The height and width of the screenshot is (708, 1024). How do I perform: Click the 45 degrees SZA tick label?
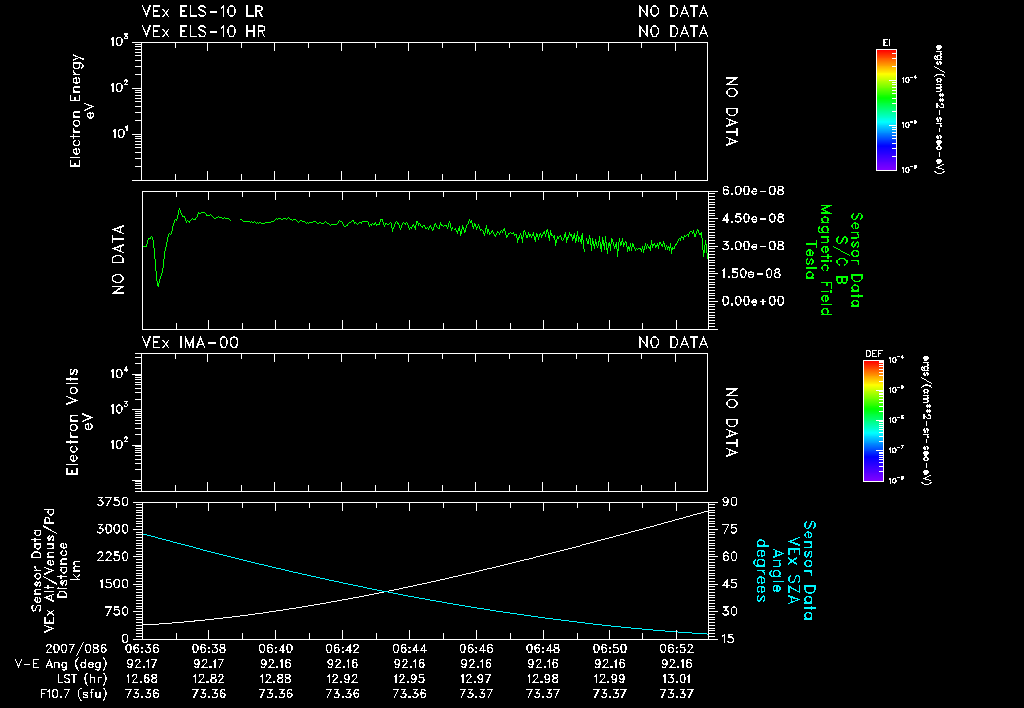tap(729, 585)
